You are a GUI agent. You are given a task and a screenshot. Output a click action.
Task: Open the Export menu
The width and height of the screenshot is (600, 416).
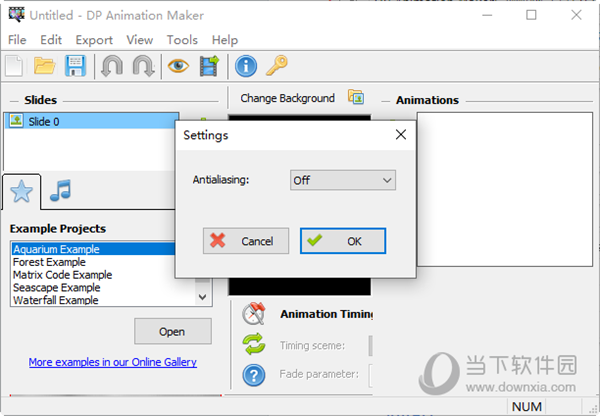(x=94, y=40)
